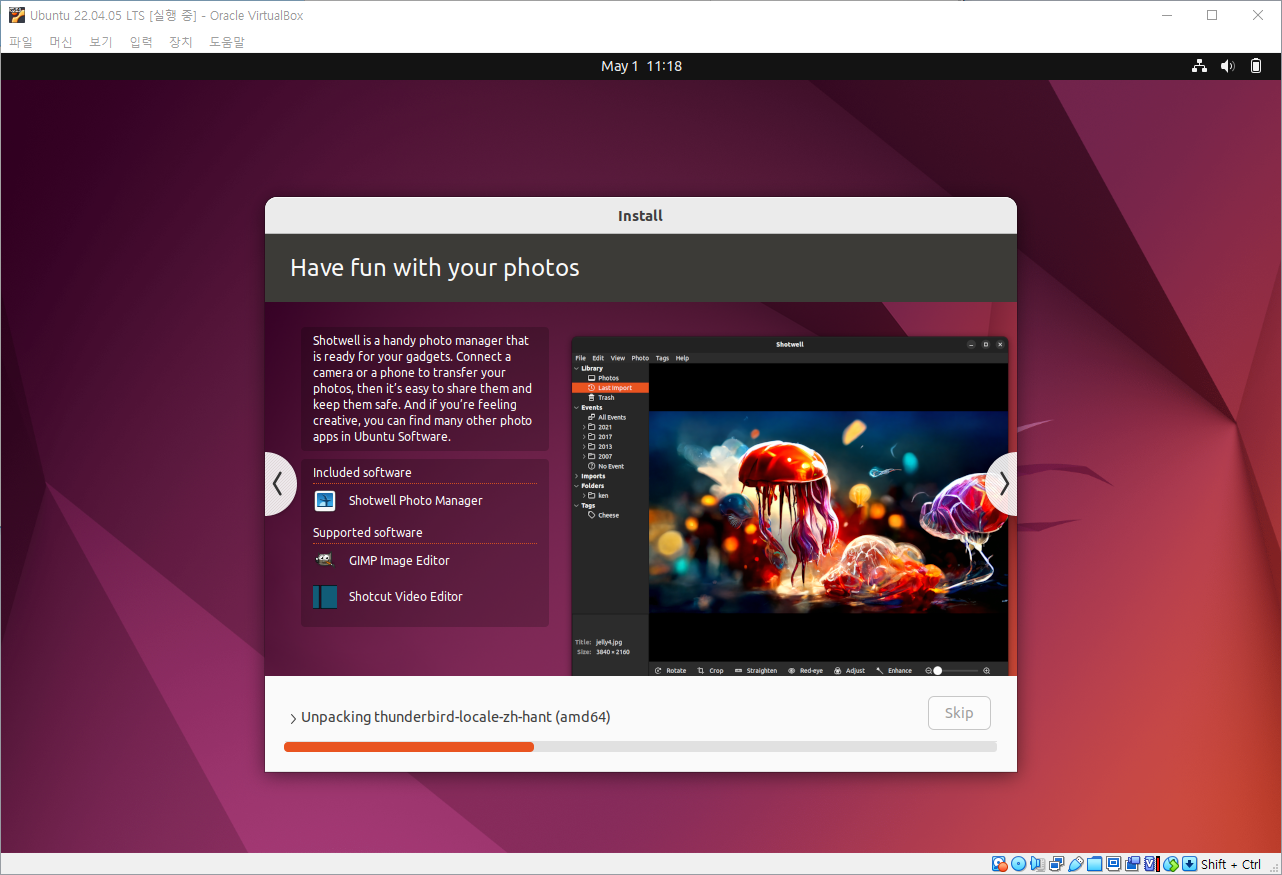Open the 머신 menu

pos(61,42)
